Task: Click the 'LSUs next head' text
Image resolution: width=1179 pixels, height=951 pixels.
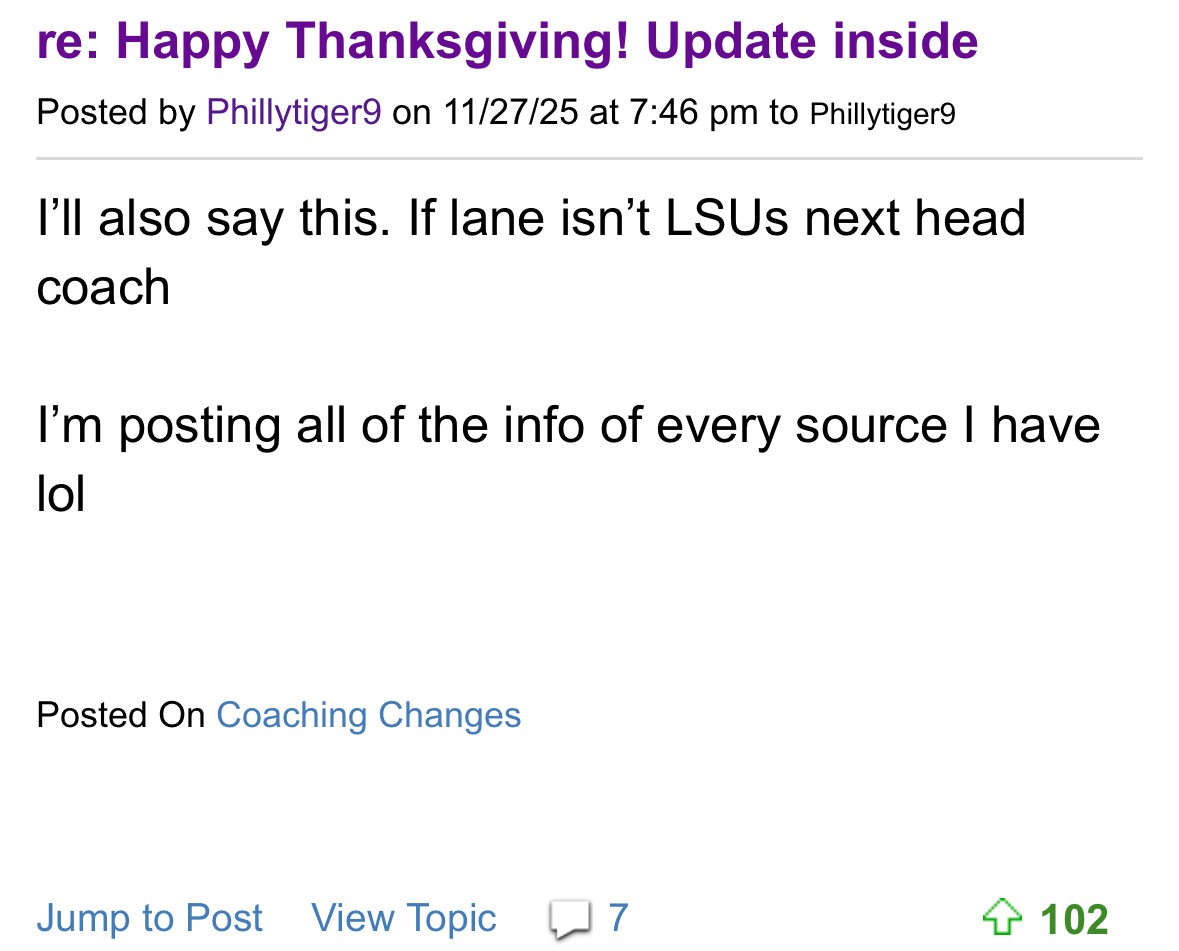Action: pyautogui.click(x=844, y=219)
